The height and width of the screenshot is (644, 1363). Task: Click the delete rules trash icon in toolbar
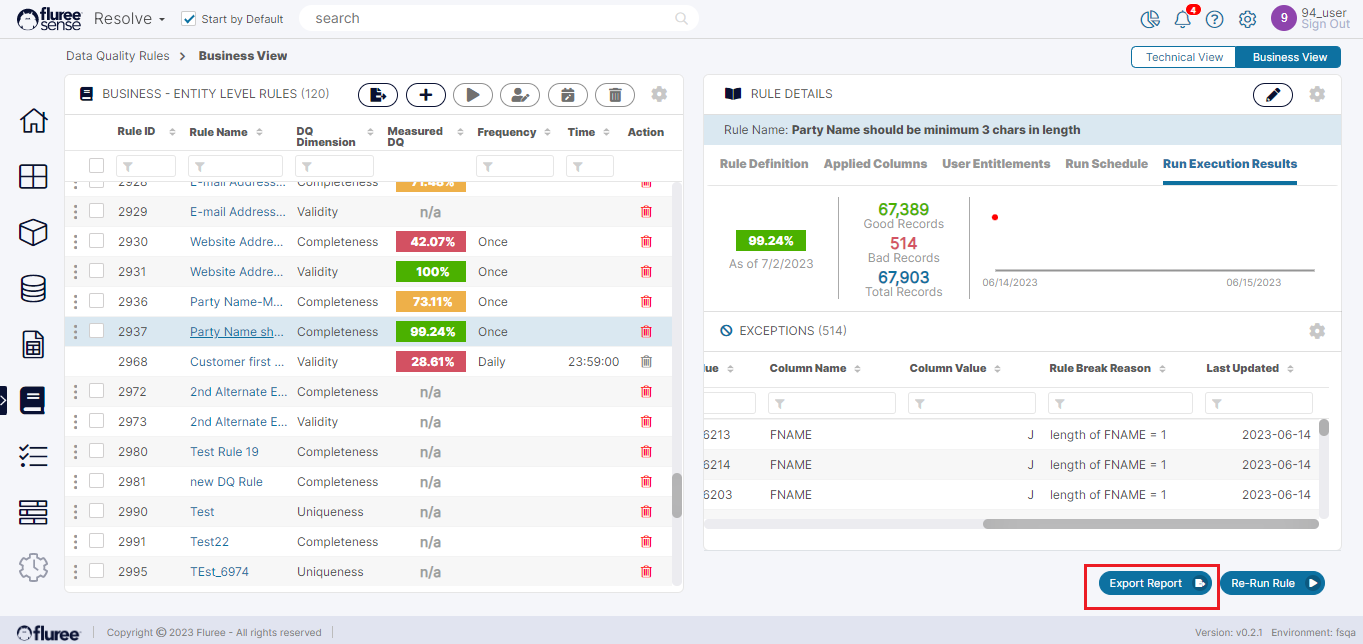tap(615, 94)
